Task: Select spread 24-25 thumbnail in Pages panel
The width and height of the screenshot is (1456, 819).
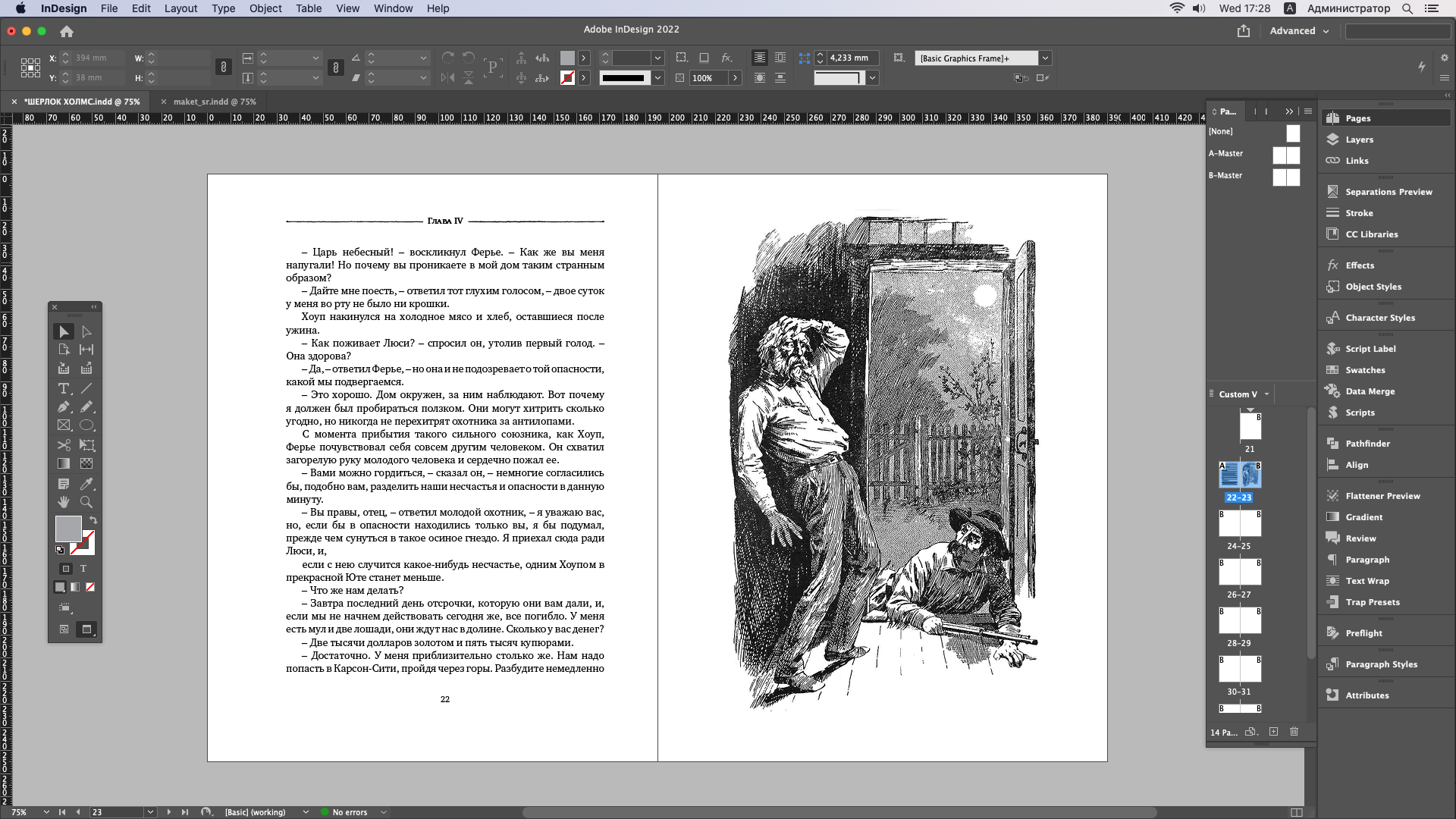Action: coord(1240,523)
